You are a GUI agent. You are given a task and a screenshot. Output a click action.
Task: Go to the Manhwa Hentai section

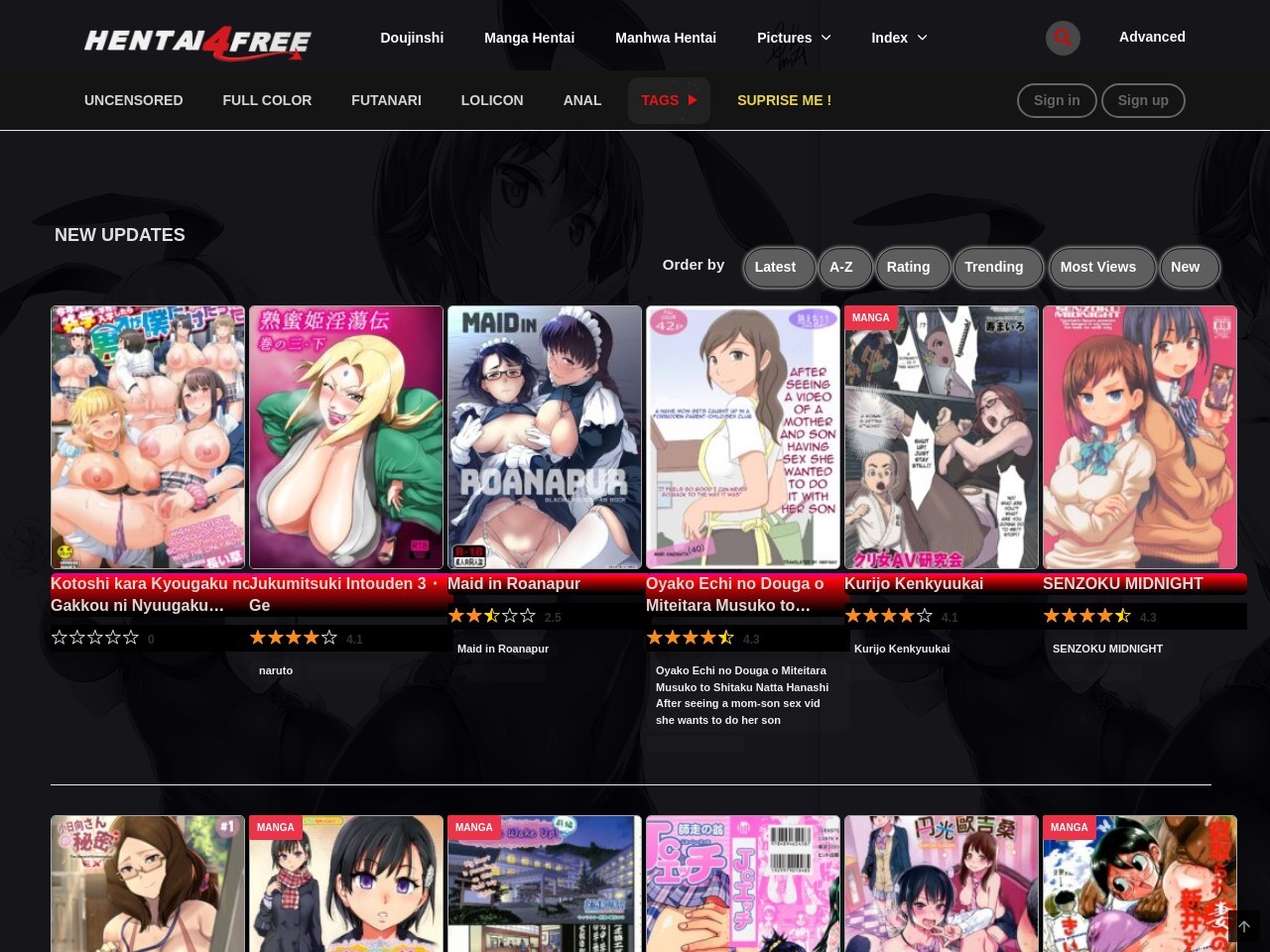(x=666, y=38)
